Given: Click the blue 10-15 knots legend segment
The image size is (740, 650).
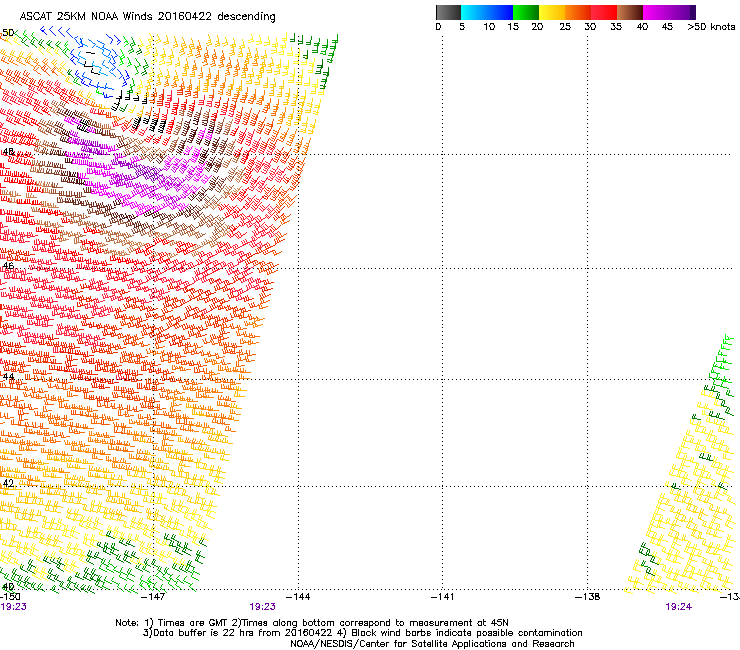Looking at the screenshot, I should pyautogui.click(x=499, y=12).
